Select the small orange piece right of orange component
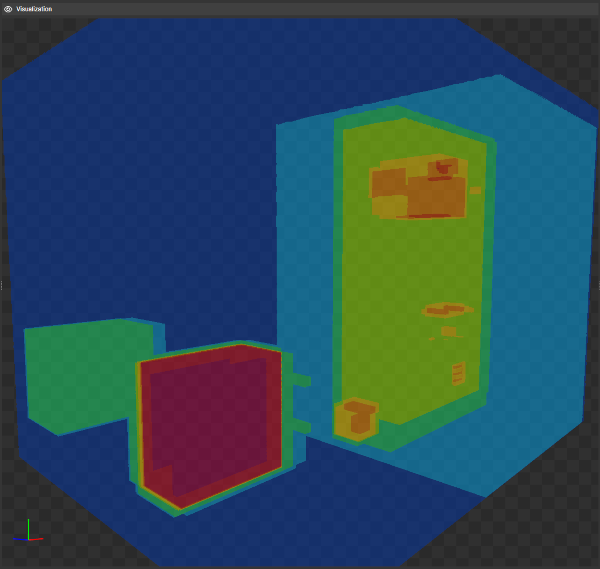600x569 pixels. [x=476, y=190]
